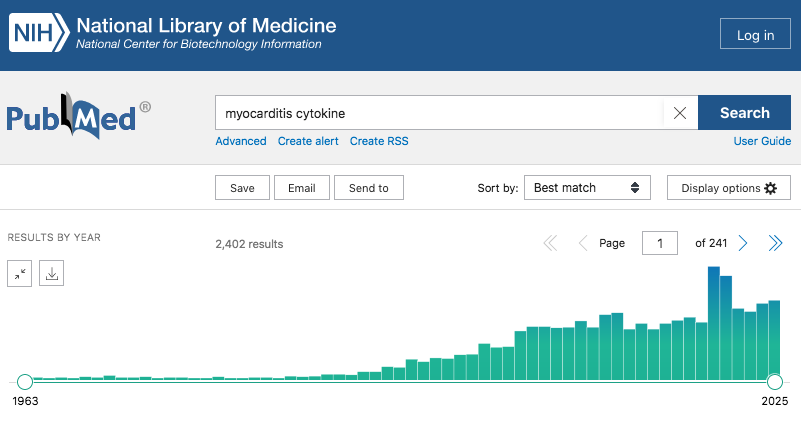
Task: Click the Search button
Action: pyautogui.click(x=744, y=113)
